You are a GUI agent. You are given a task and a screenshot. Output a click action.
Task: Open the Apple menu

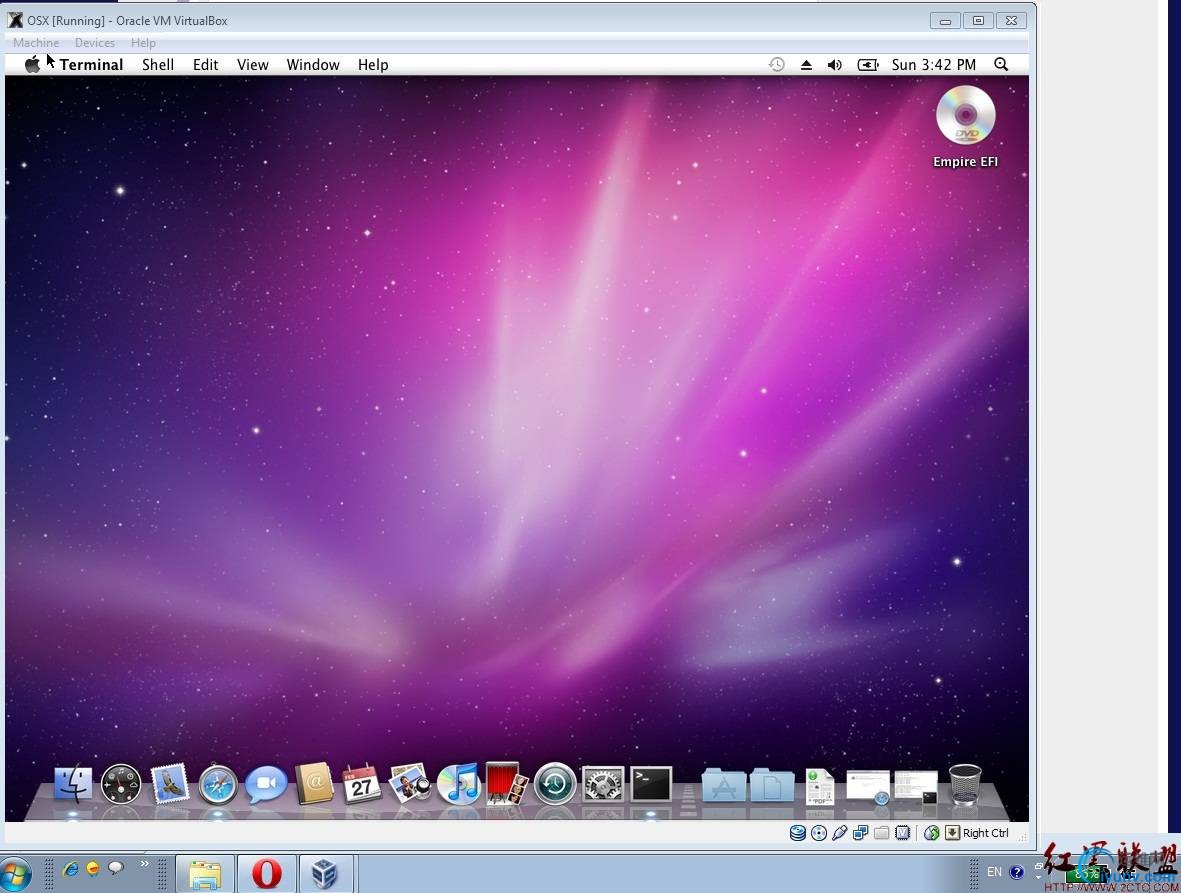tap(32, 65)
